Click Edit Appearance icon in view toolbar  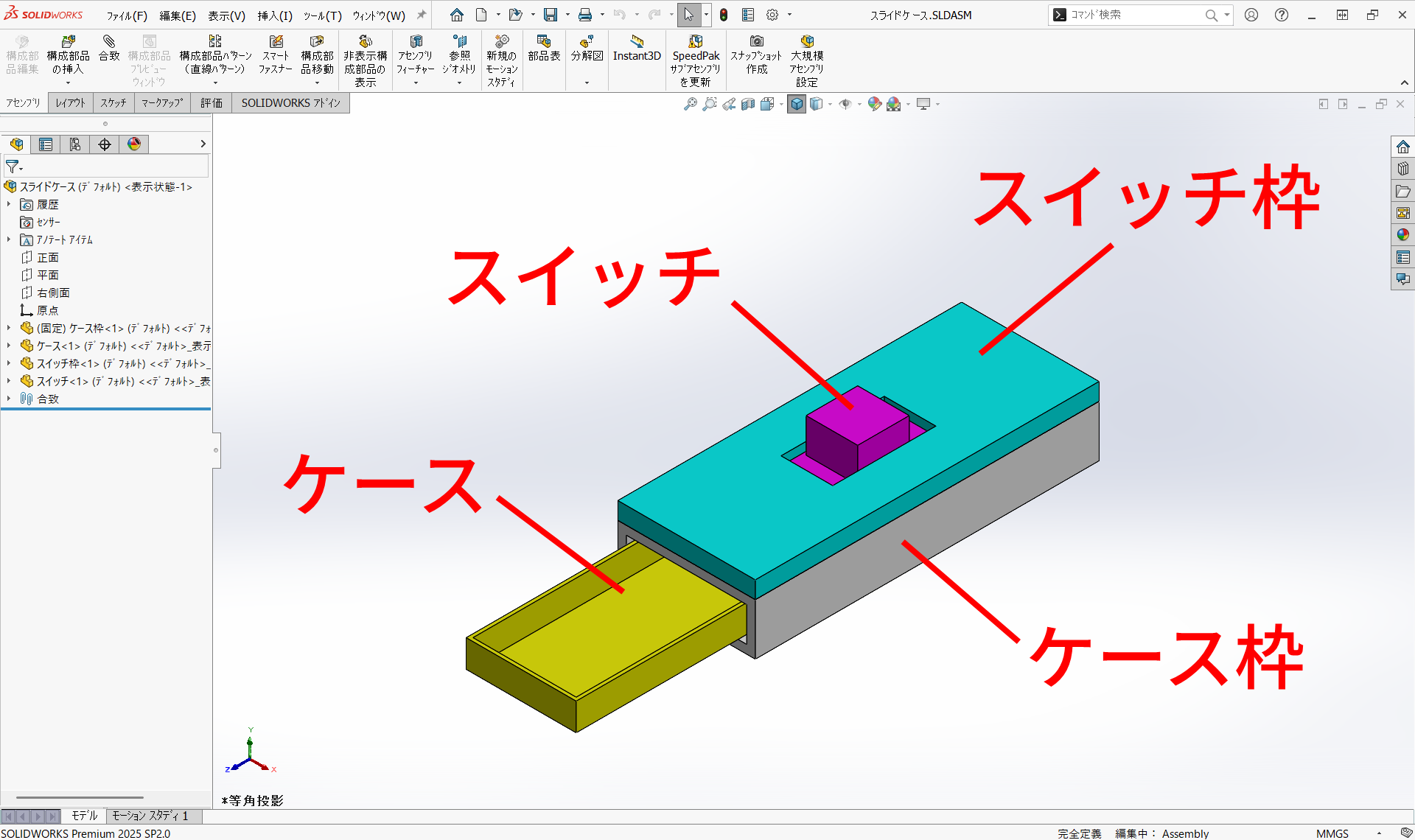[875, 105]
